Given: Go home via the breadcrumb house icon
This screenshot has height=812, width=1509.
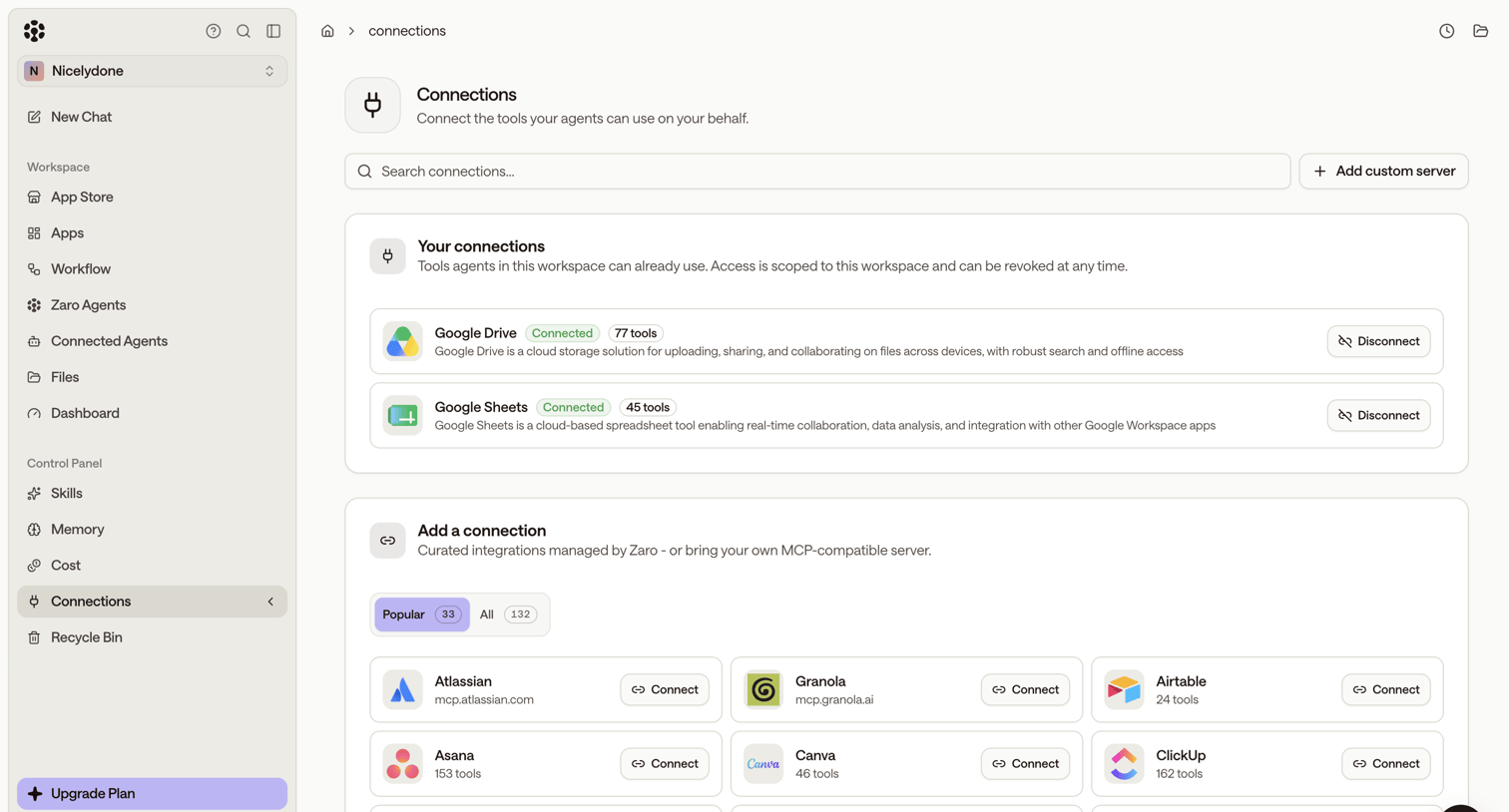Looking at the screenshot, I should pyautogui.click(x=327, y=31).
